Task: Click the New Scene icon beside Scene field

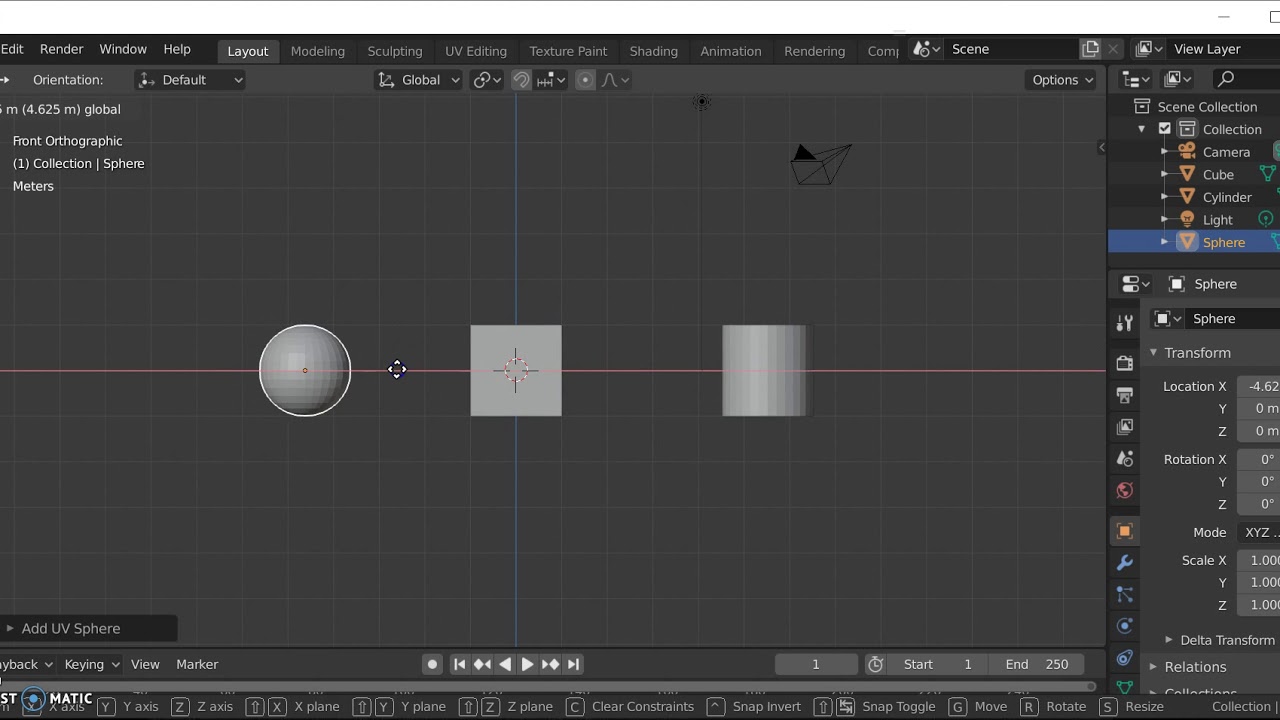Action: [x=1090, y=49]
